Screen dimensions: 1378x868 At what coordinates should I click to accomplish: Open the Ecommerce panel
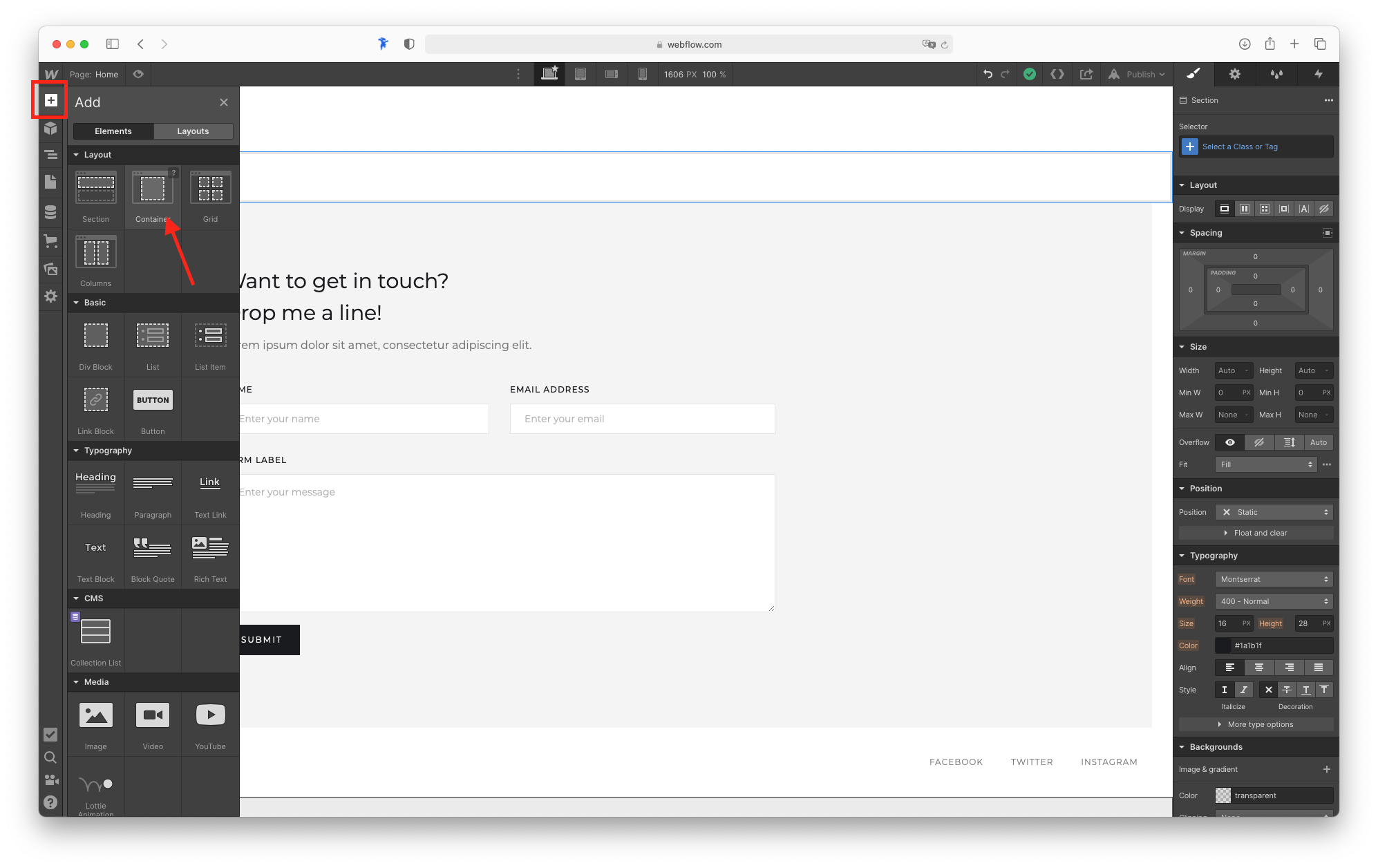click(x=50, y=240)
